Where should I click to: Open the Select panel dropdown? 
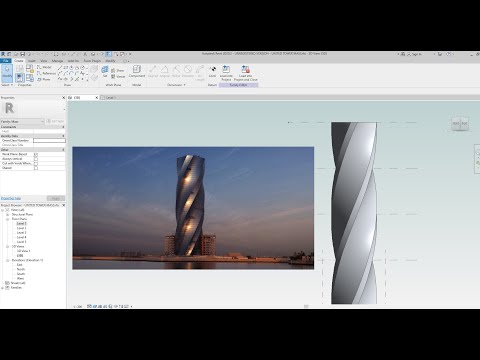tap(7, 85)
